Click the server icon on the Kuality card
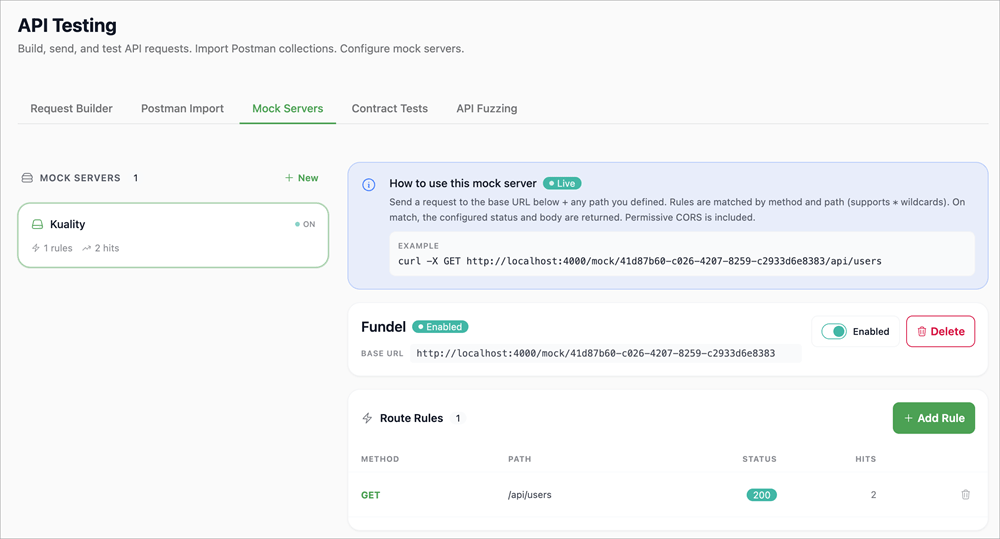Viewport: 1000px width, 539px height. [38, 225]
